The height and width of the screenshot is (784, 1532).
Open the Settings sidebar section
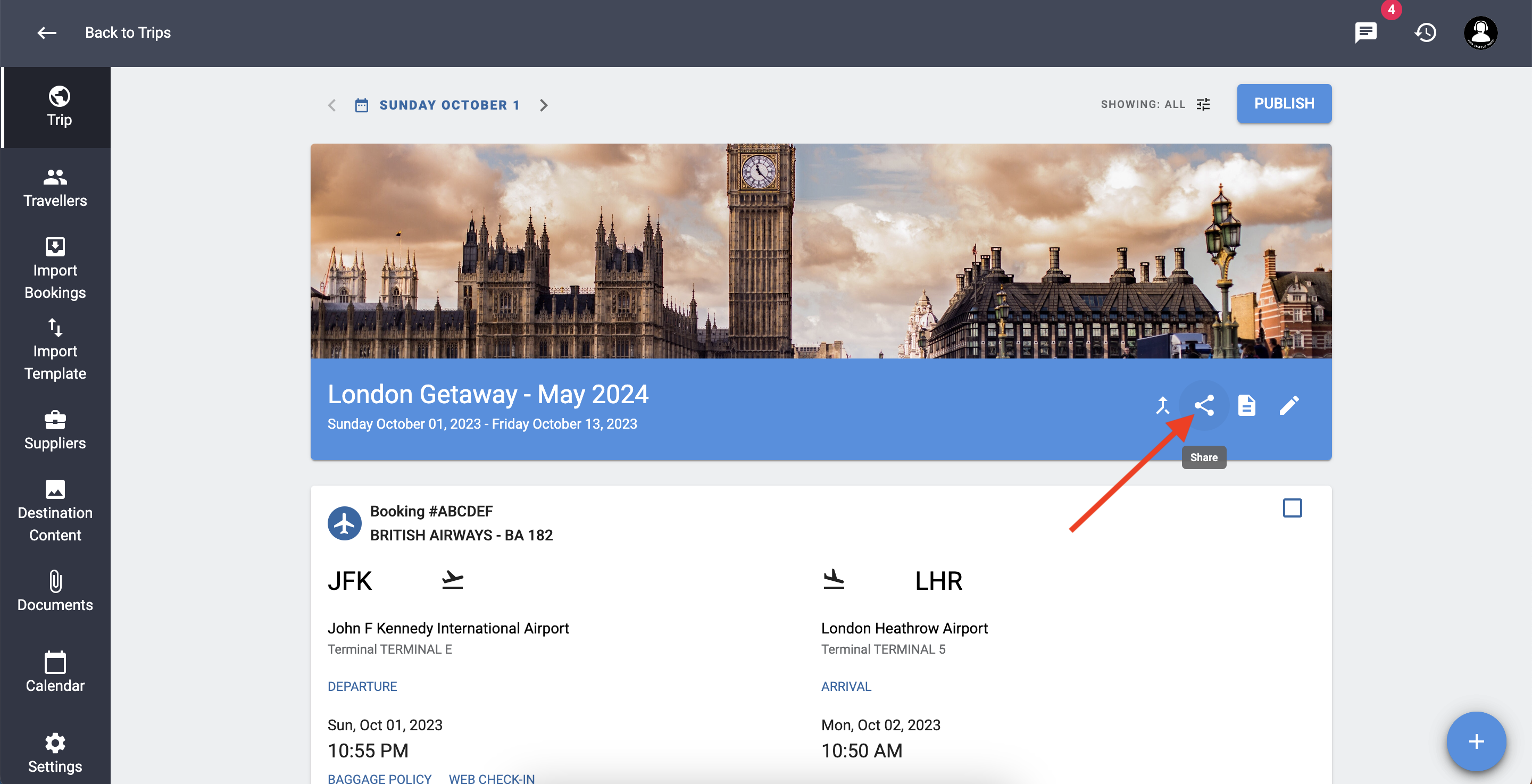pos(55,754)
